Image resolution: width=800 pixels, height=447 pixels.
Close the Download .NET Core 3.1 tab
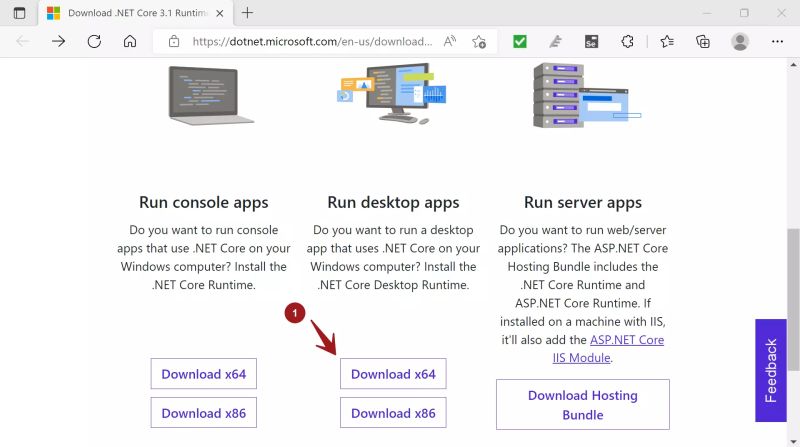220,13
